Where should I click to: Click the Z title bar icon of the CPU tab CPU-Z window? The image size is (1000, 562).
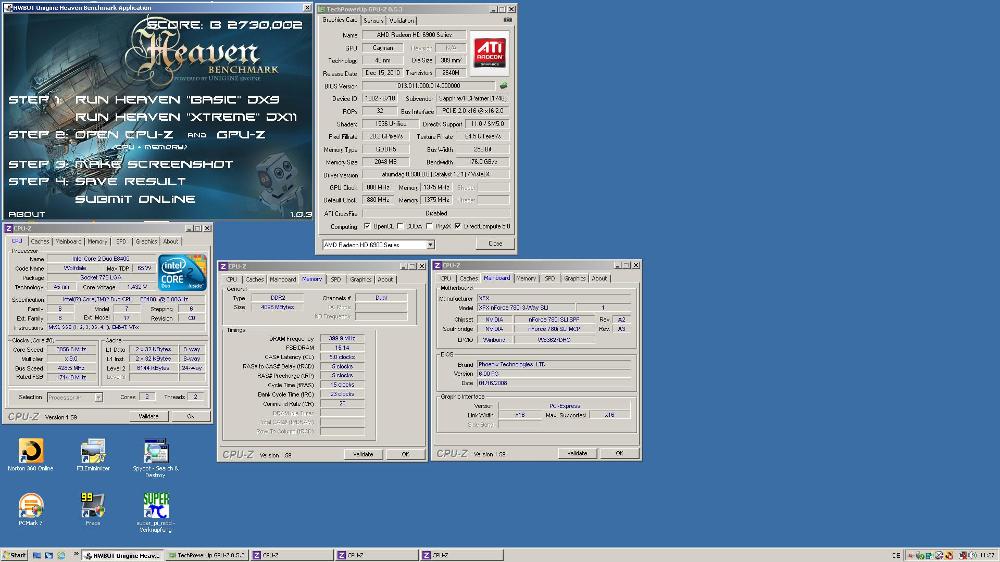click(x=9, y=228)
